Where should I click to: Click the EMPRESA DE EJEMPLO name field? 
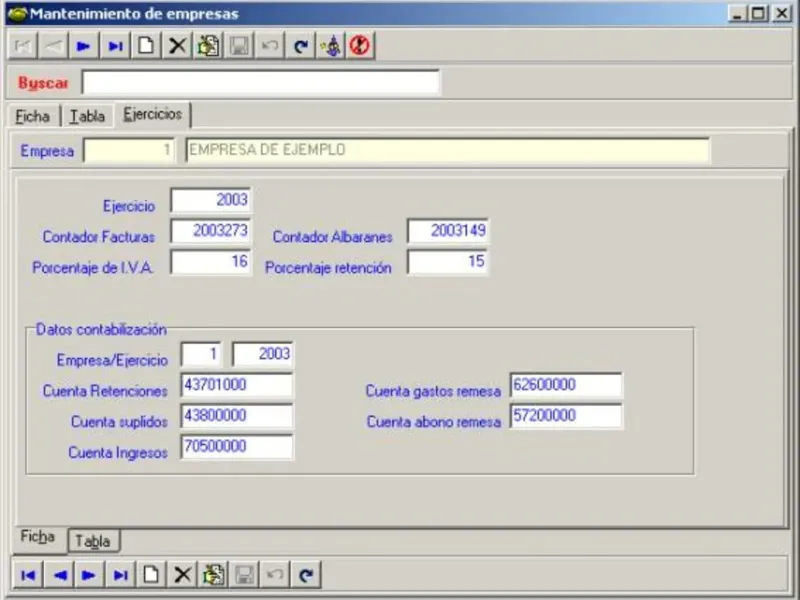pos(447,151)
